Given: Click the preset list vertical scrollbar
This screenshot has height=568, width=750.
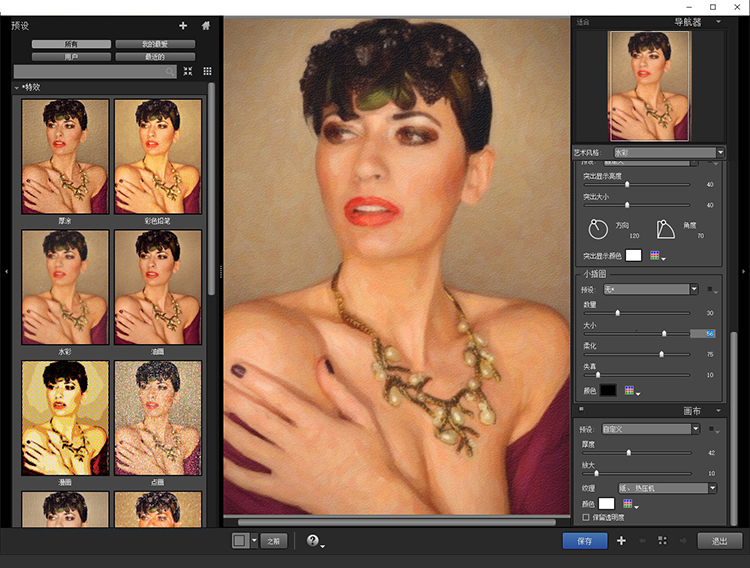Looking at the screenshot, I should pos(211,189).
